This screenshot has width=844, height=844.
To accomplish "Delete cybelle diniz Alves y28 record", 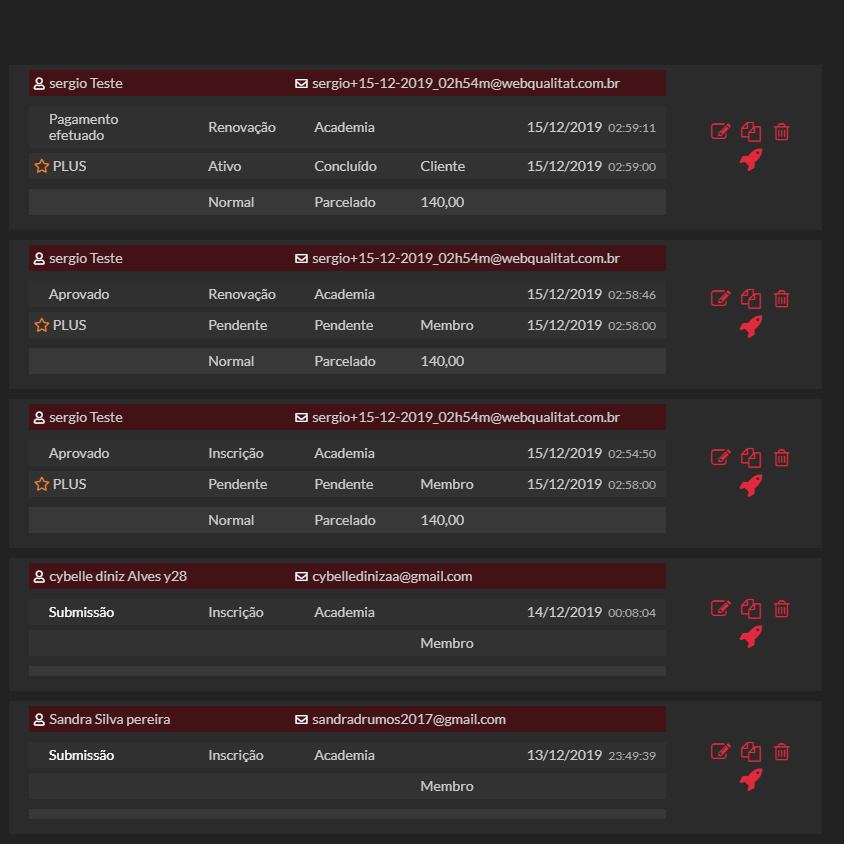I will (782, 608).
